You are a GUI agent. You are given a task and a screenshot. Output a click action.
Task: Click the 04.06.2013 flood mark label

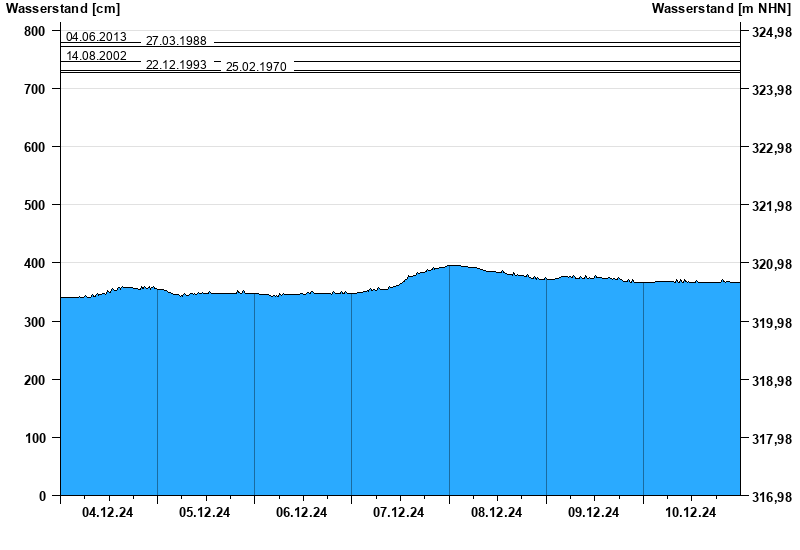click(96, 37)
